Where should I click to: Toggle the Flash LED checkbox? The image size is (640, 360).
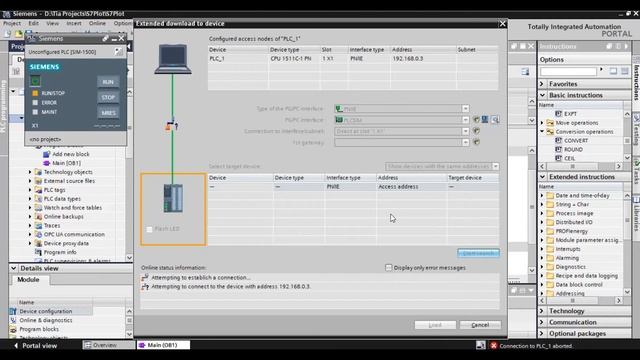[149, 229]
